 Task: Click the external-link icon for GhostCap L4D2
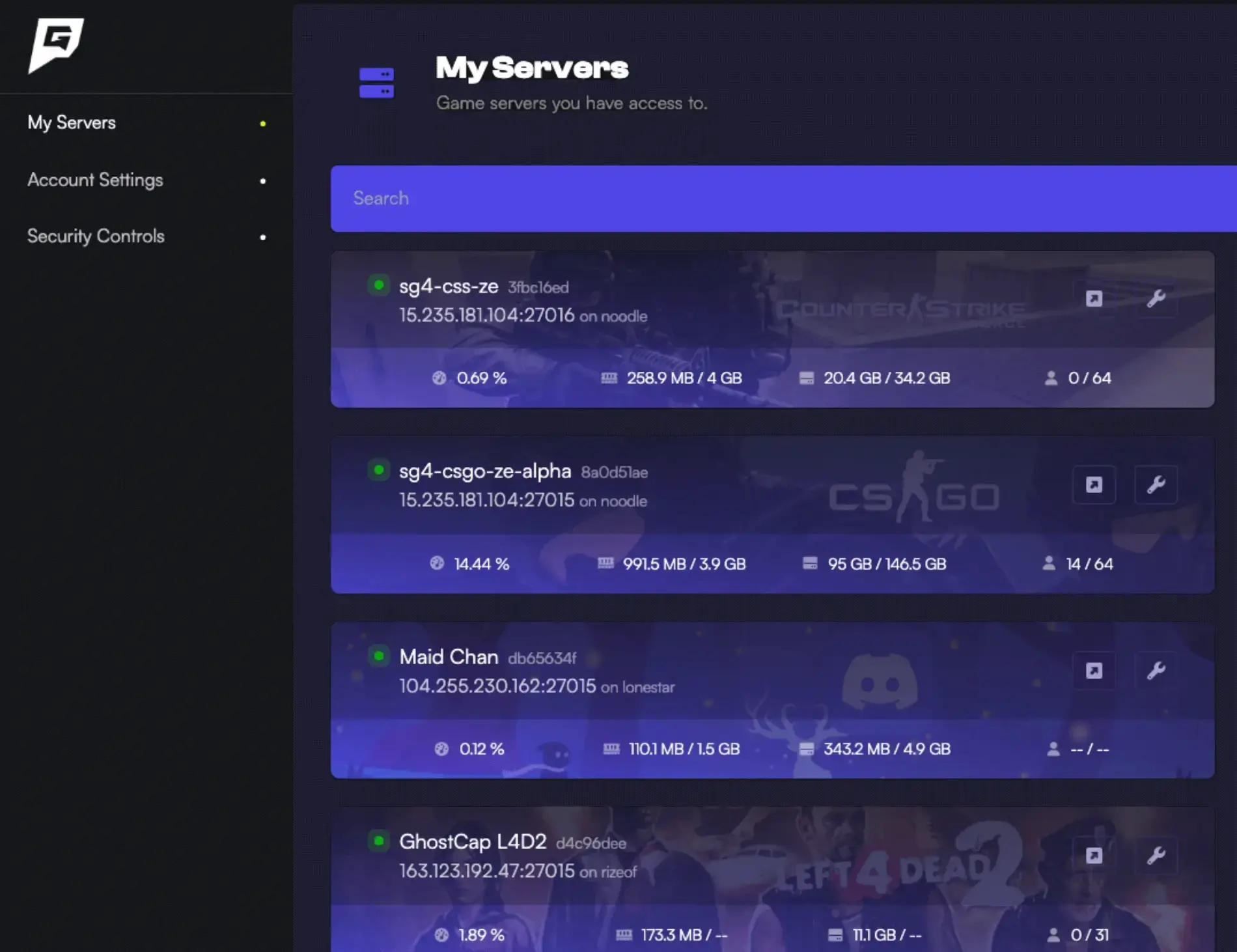coord(1094,856)
